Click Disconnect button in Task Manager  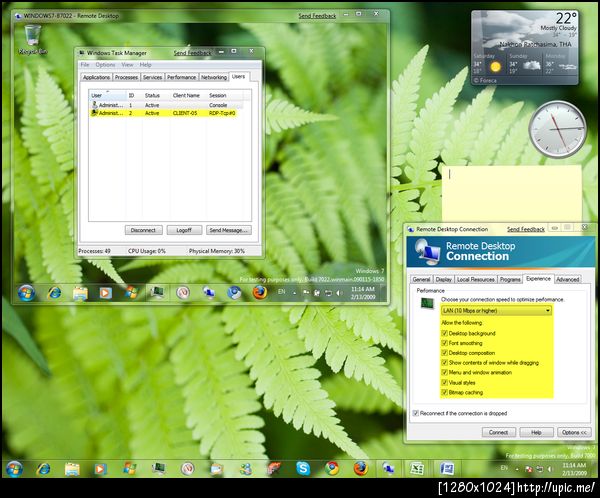coord(143,230)
